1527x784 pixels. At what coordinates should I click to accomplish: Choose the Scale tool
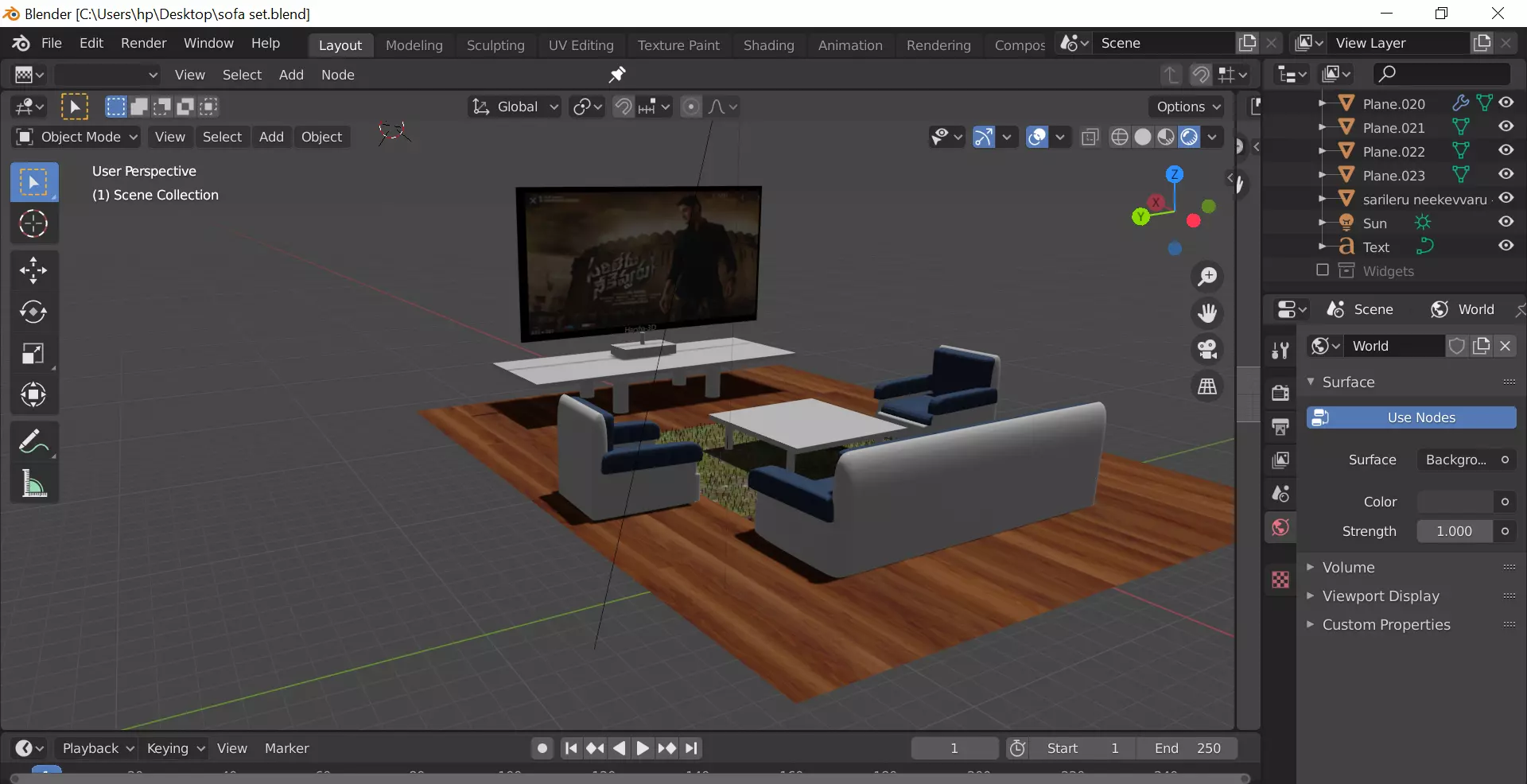pos(33,353)
